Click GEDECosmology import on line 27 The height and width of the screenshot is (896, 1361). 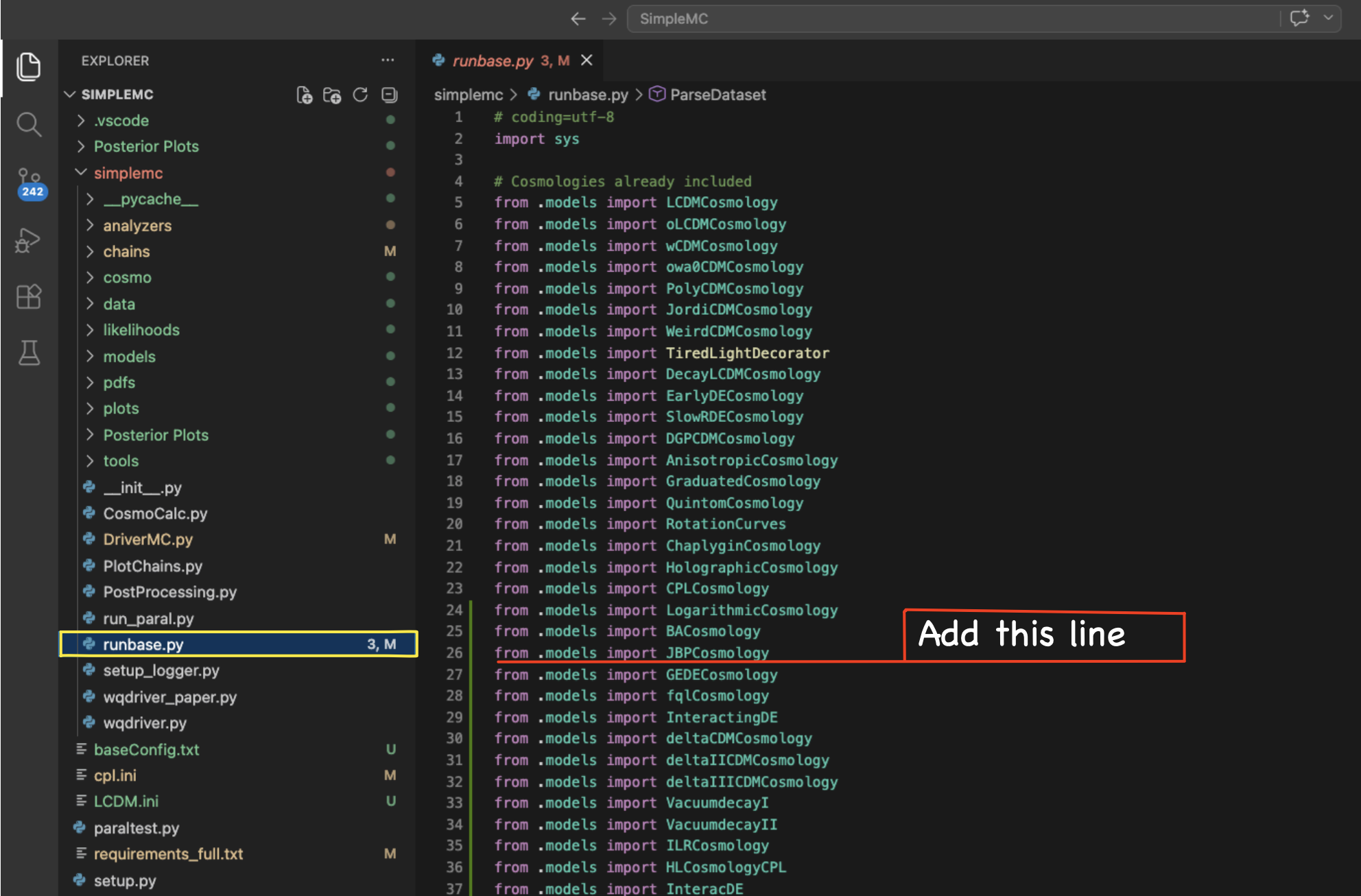(x=722, y=674)
